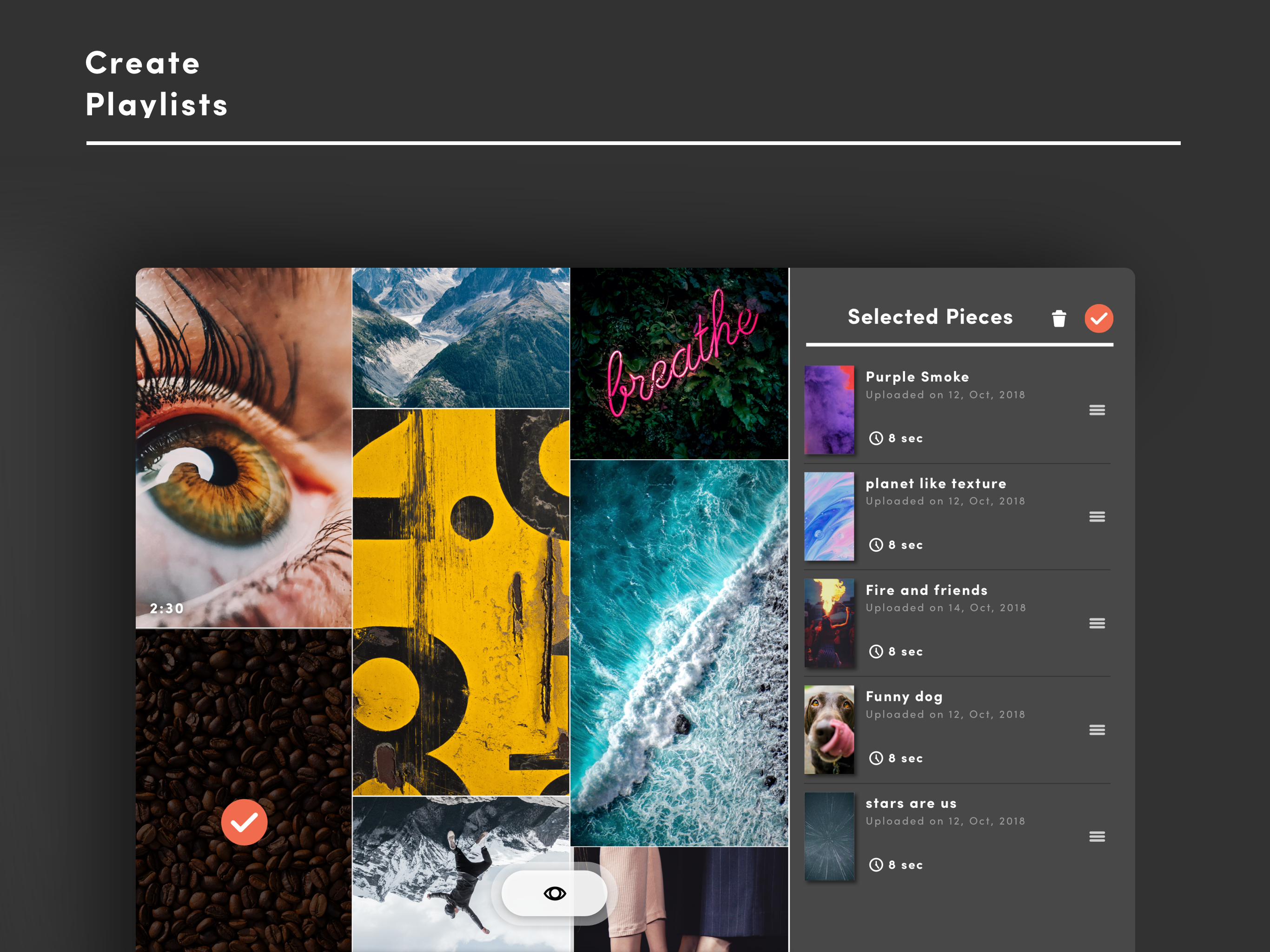This screenshot has width=1270, height=952.
Task: Click upload date under stars are us
Action: coord(945,822)
